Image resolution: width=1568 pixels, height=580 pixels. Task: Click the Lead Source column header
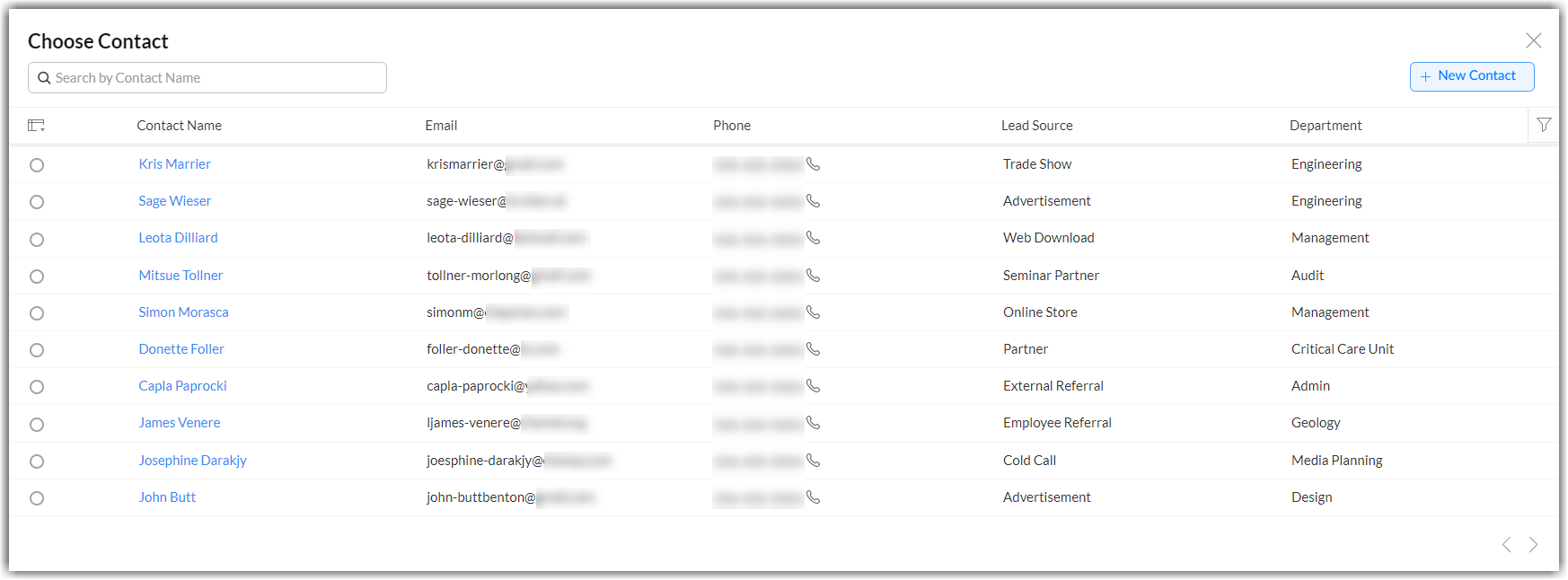[x=1036, y=126]
